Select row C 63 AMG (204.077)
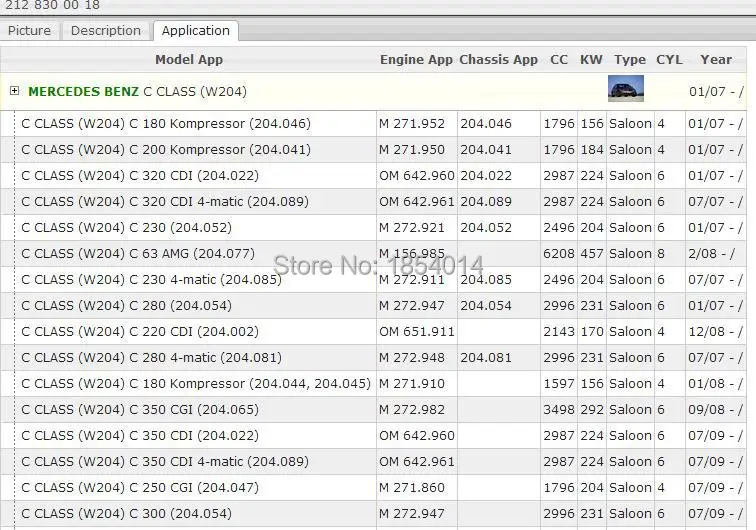 [374, 254]
